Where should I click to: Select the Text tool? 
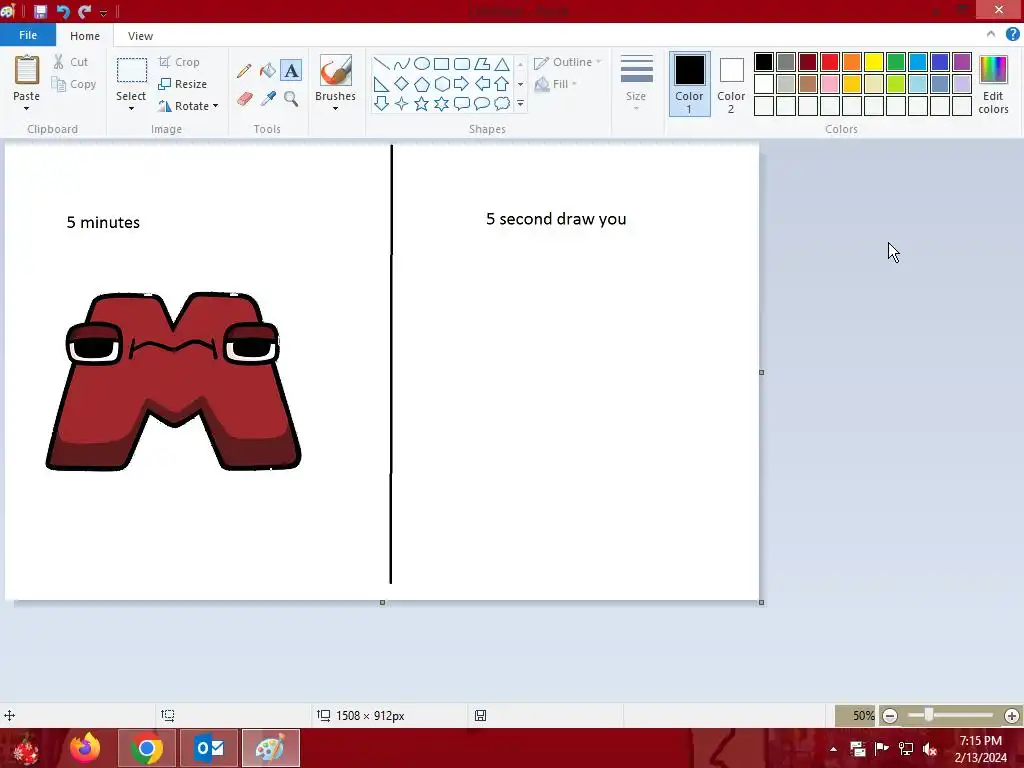coord(291,71)
